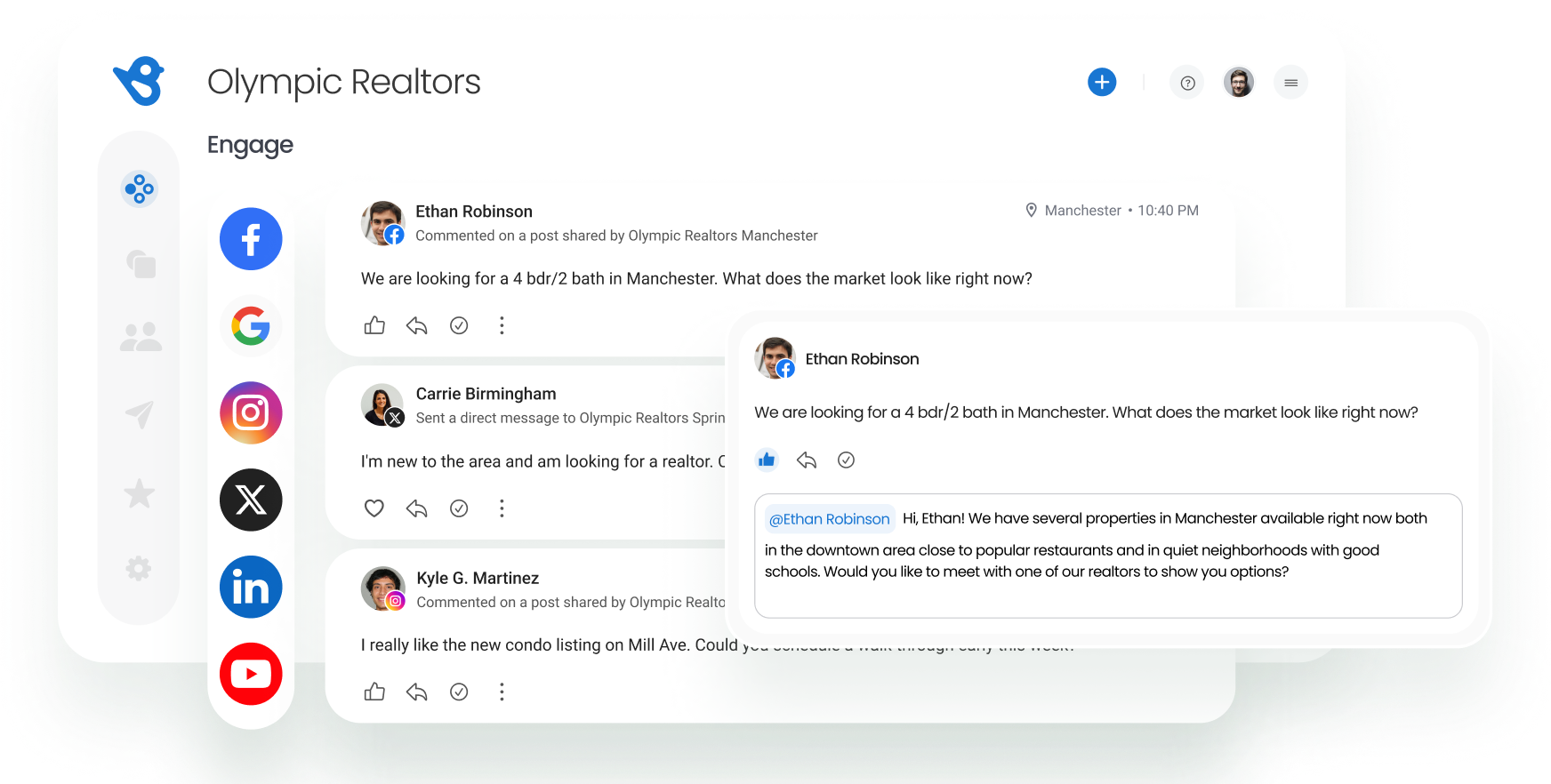Open the paper plane campaigns icon in sidebar
Image resolution: width=1551 pixels, height=784 pixels.
point(140,413)
